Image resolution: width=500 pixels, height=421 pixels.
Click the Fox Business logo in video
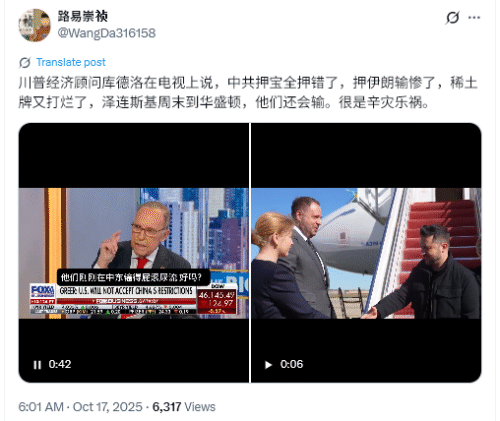42,293
